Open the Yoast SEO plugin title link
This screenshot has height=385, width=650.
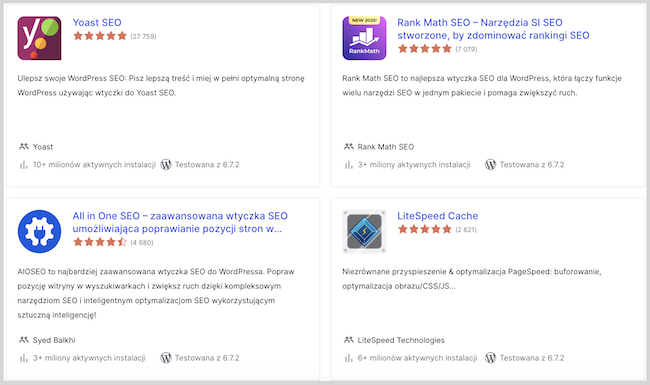[x=97, y=22]
